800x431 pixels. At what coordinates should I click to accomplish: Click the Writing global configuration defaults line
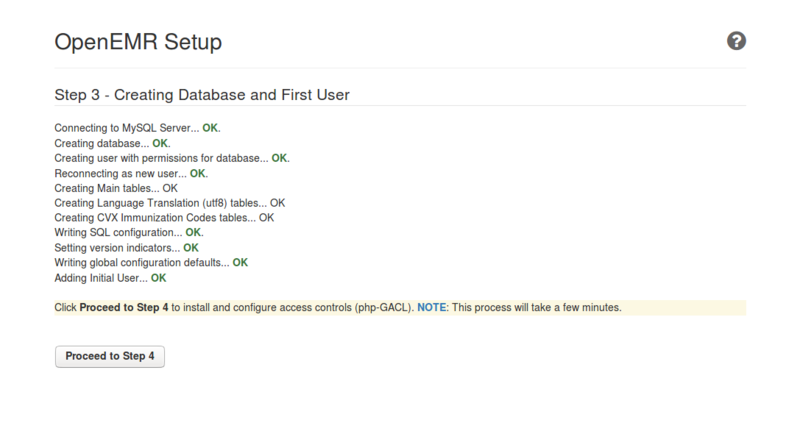click(x=141, y=262)
